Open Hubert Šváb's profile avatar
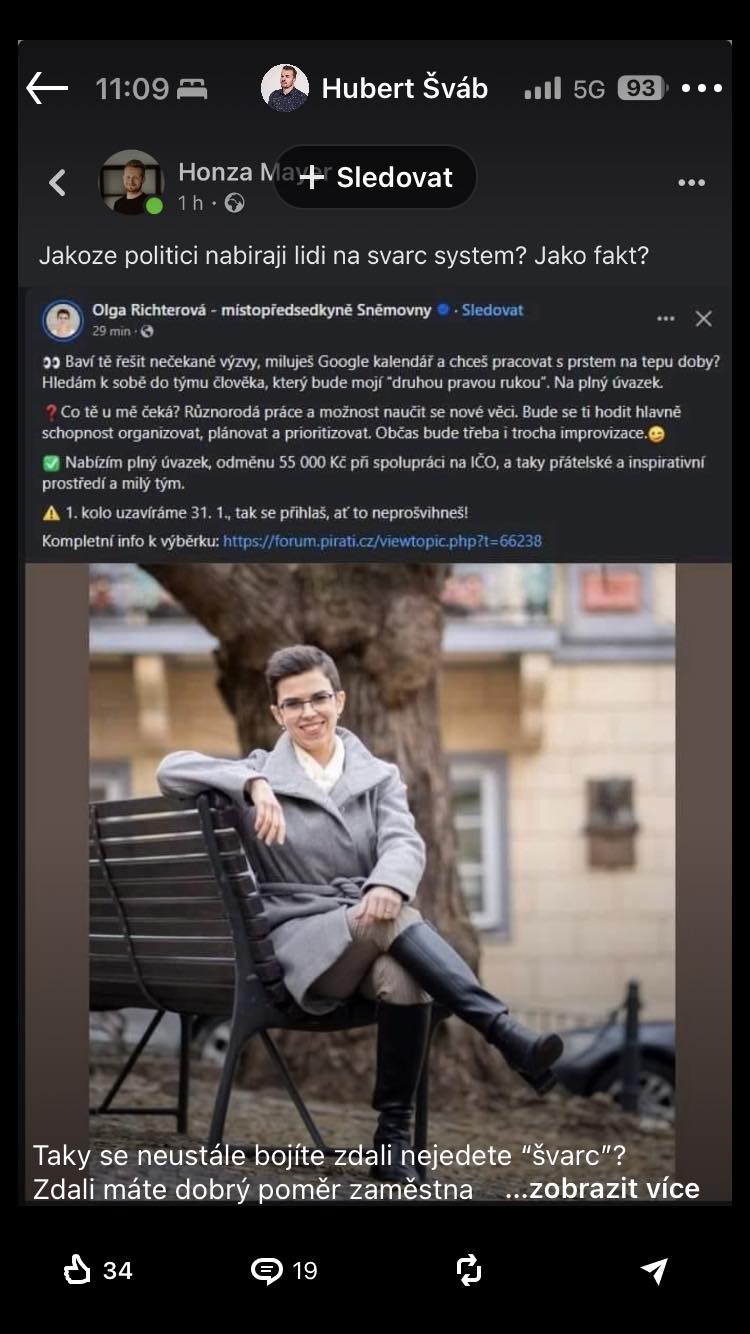This screenshot has height=1334, width=750. (285, 88)
